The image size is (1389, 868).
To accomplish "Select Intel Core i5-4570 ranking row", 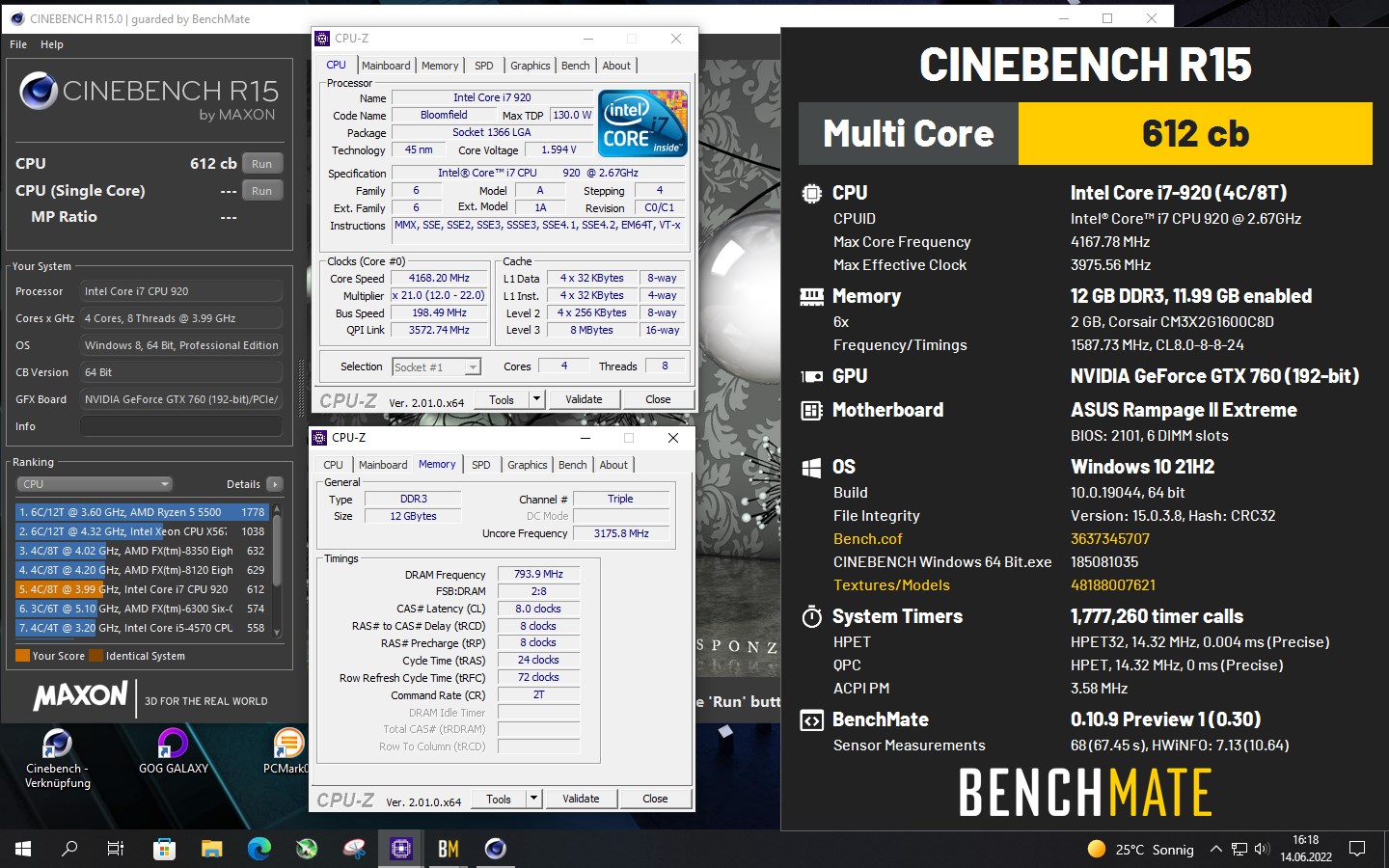I will point(143,628).
